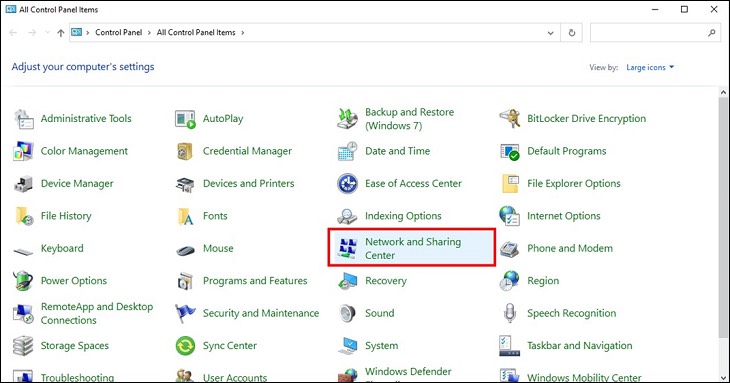730x383 pixels.
Task: Open the address bar history dropdown arrow
Action: click(x=550, y=33)
